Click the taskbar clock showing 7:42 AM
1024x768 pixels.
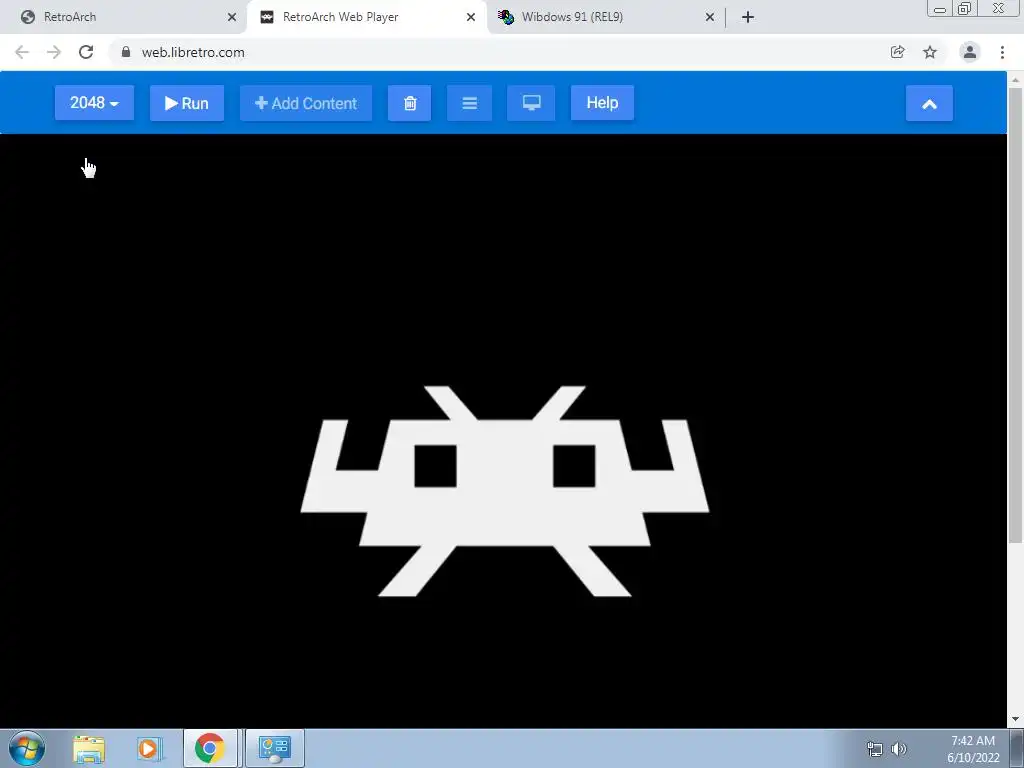pos(972,749)
